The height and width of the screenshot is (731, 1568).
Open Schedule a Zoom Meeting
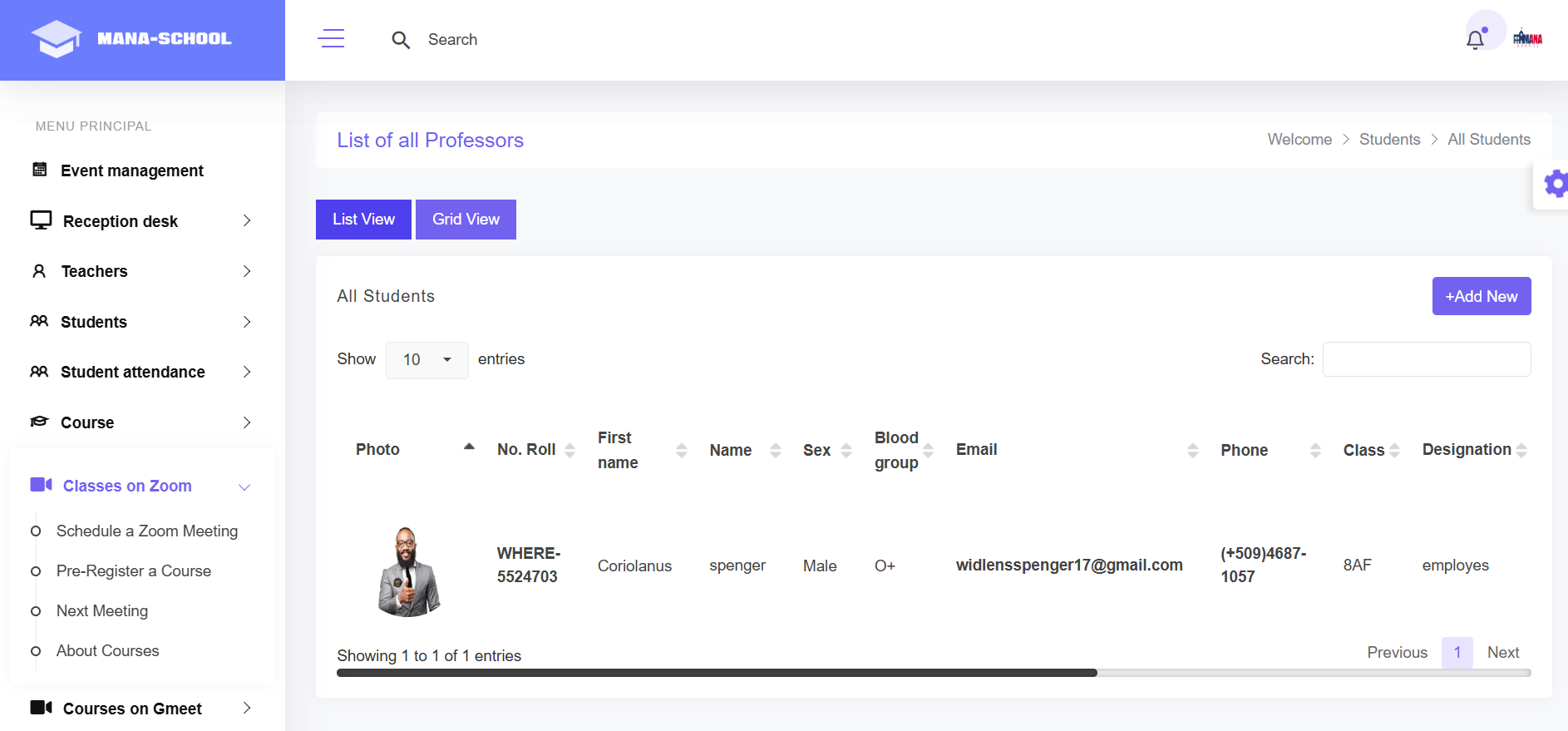click(147, 531)
